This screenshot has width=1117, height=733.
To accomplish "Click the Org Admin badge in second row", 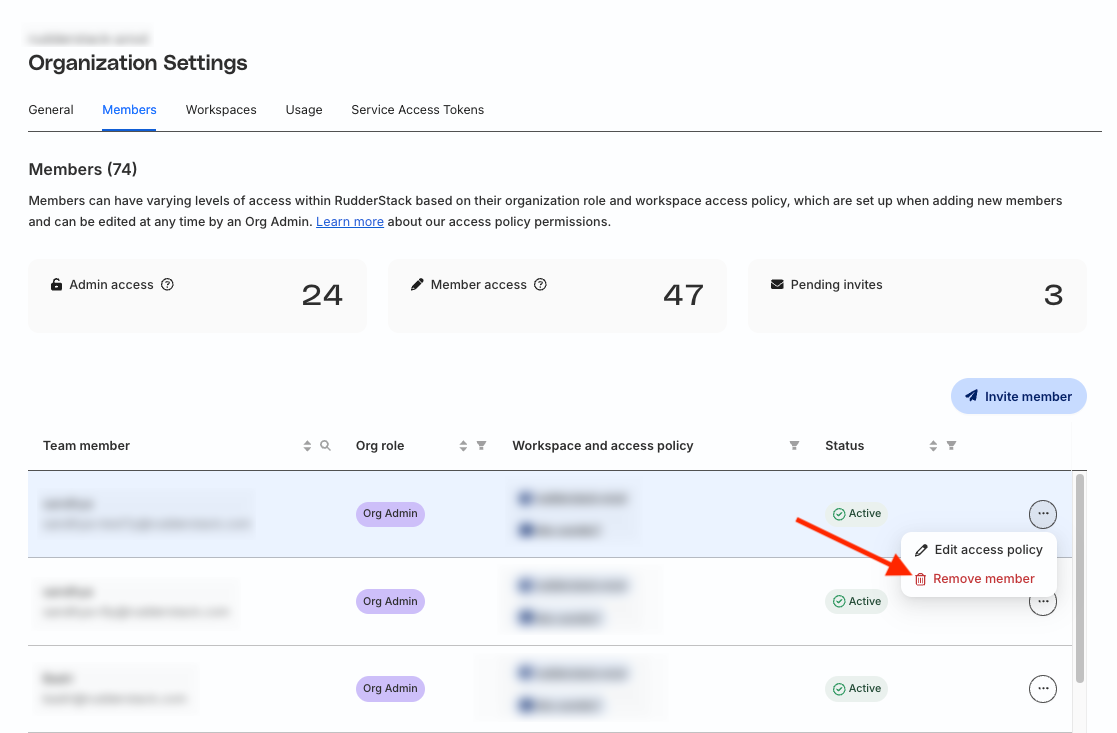I will click(x=390, y=601).
